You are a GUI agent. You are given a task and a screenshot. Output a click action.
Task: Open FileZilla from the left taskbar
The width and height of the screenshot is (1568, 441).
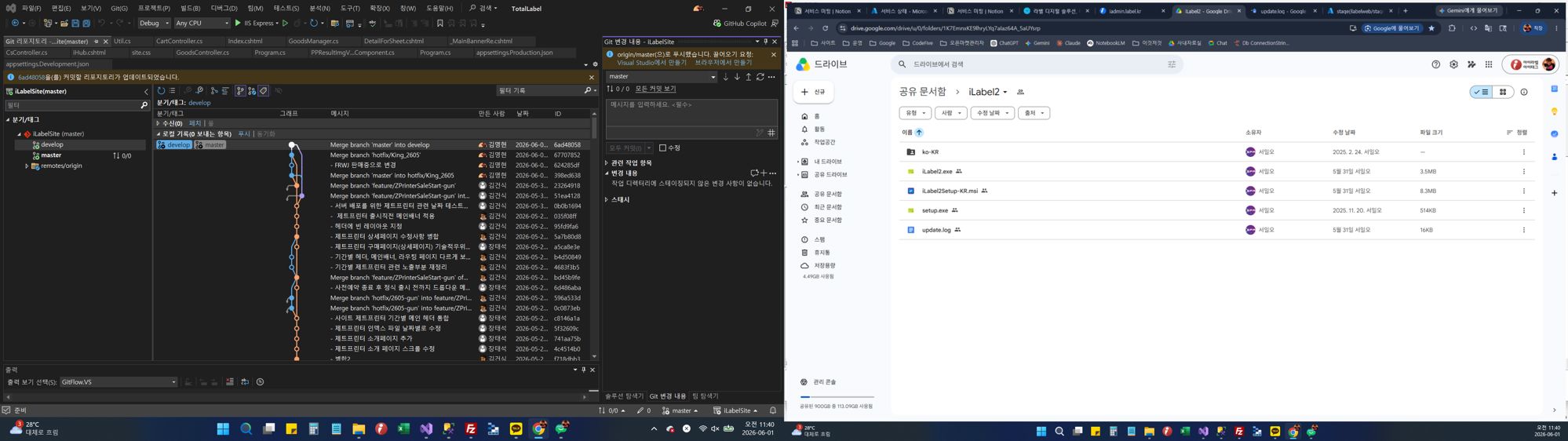[471, 429]
